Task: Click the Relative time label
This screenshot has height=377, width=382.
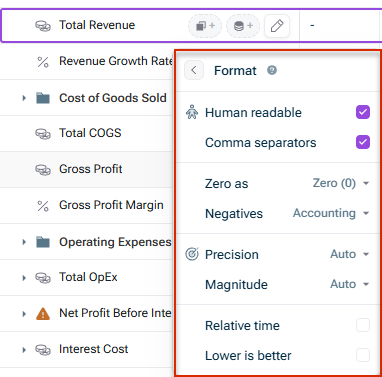Action: pos(242,326)
